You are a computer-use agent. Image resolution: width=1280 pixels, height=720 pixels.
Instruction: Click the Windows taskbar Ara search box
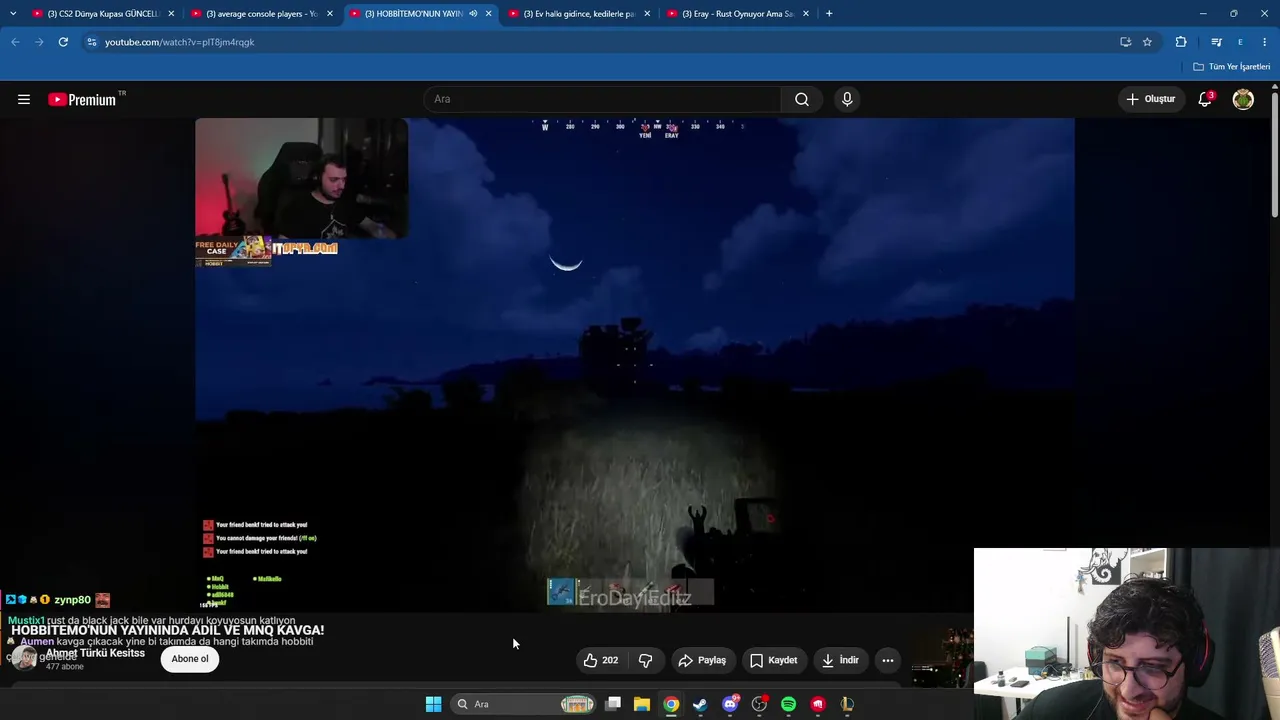523,704
